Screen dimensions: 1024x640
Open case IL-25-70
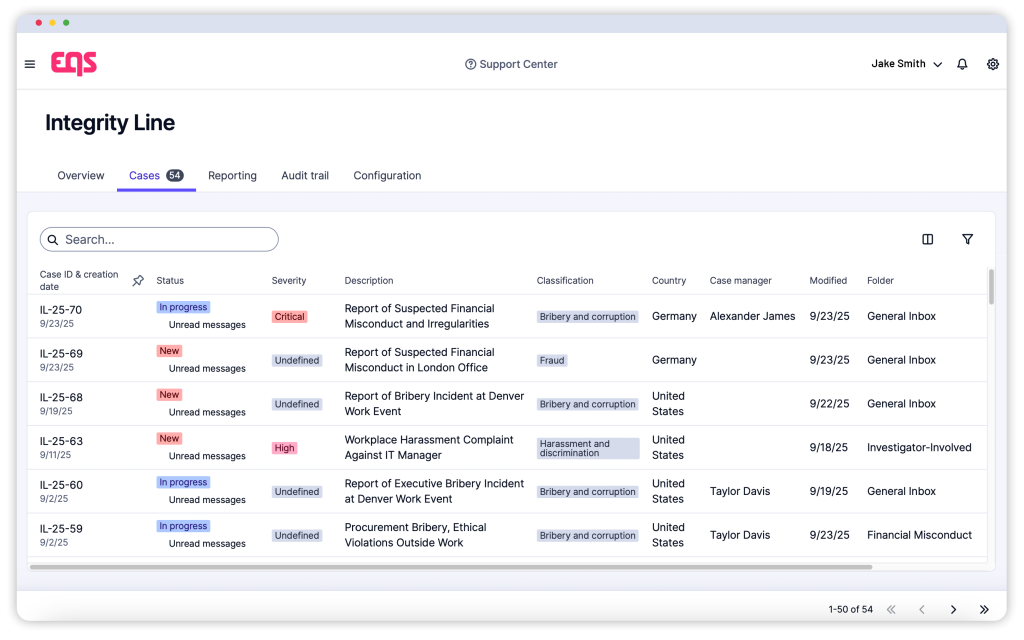coord(61,310)
